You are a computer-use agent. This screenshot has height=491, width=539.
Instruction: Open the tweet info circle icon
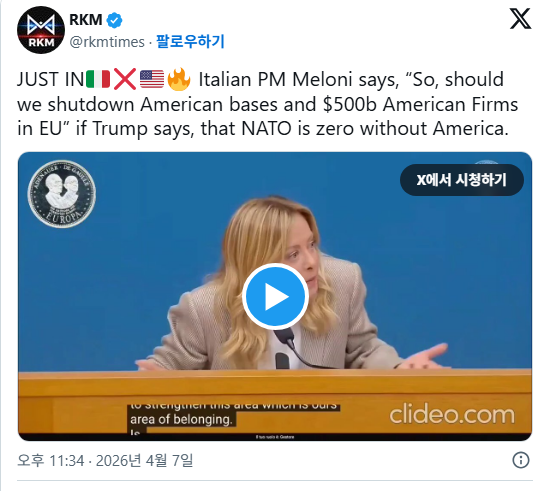[521, 460]
